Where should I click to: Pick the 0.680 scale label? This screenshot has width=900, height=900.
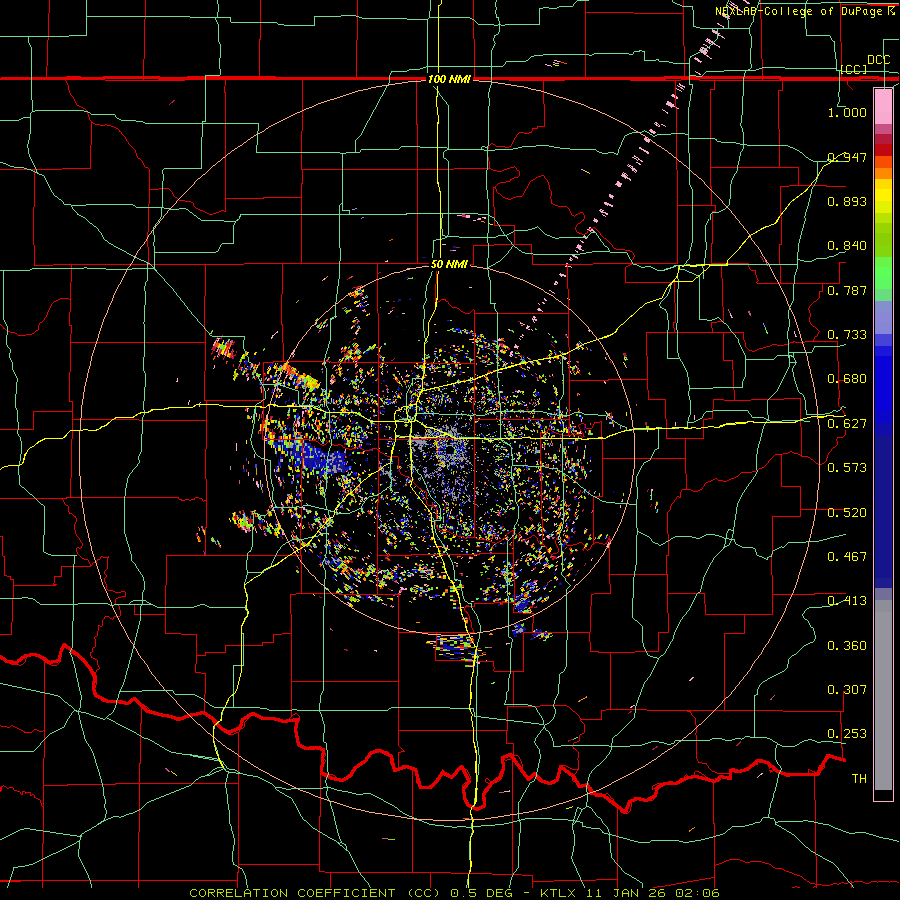[847, 379]
